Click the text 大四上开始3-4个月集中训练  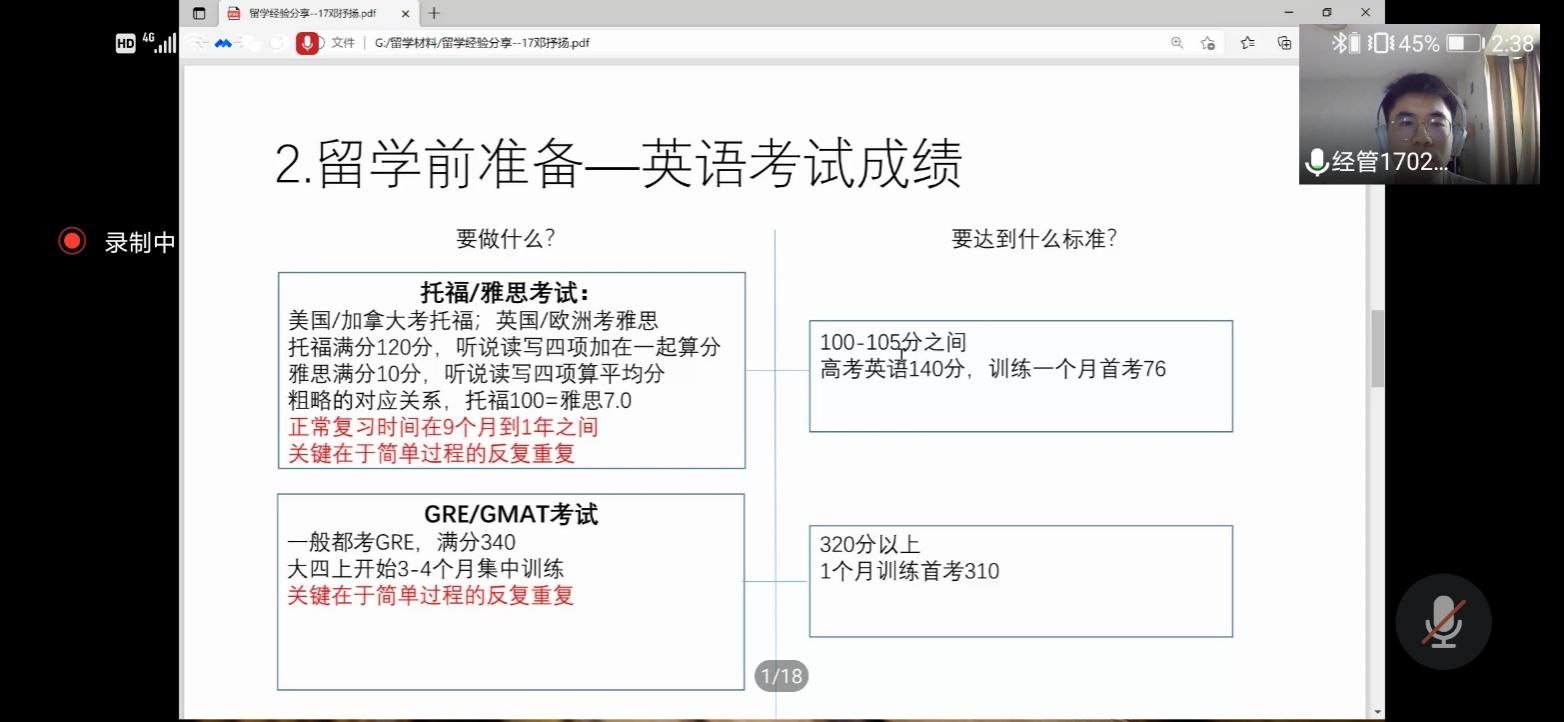pos(426,569)
